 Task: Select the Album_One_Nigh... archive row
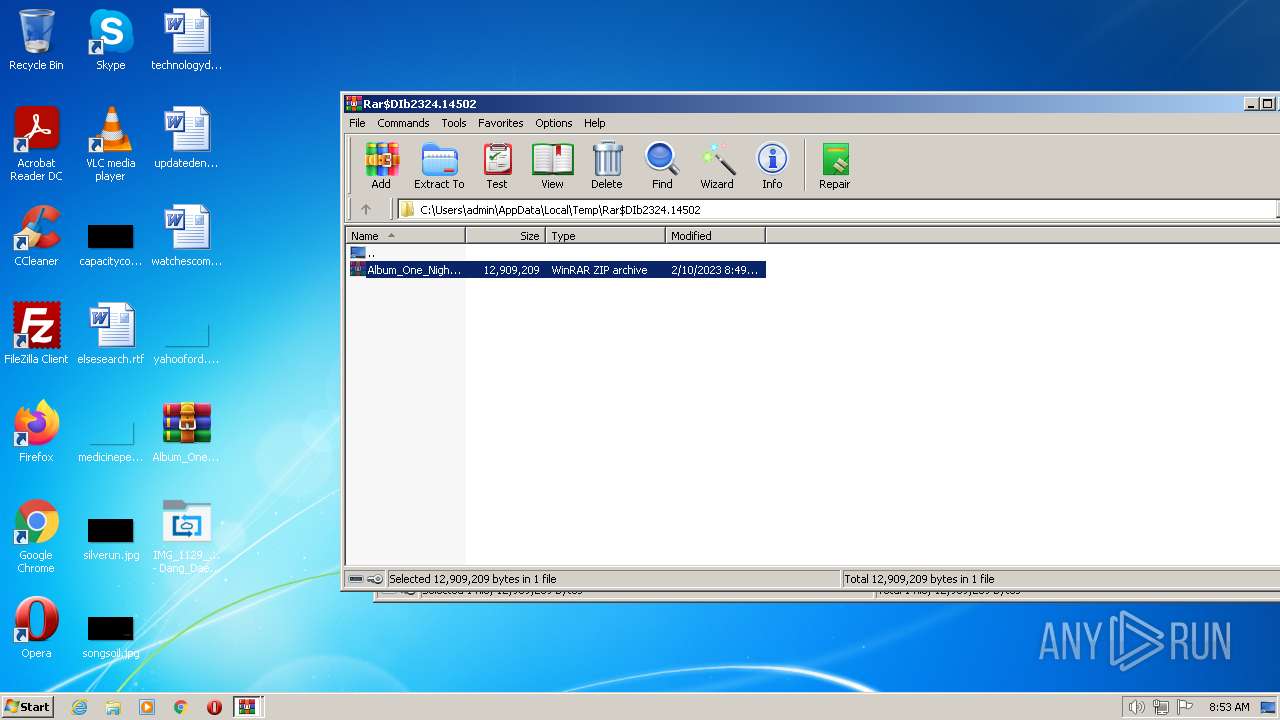557,270
